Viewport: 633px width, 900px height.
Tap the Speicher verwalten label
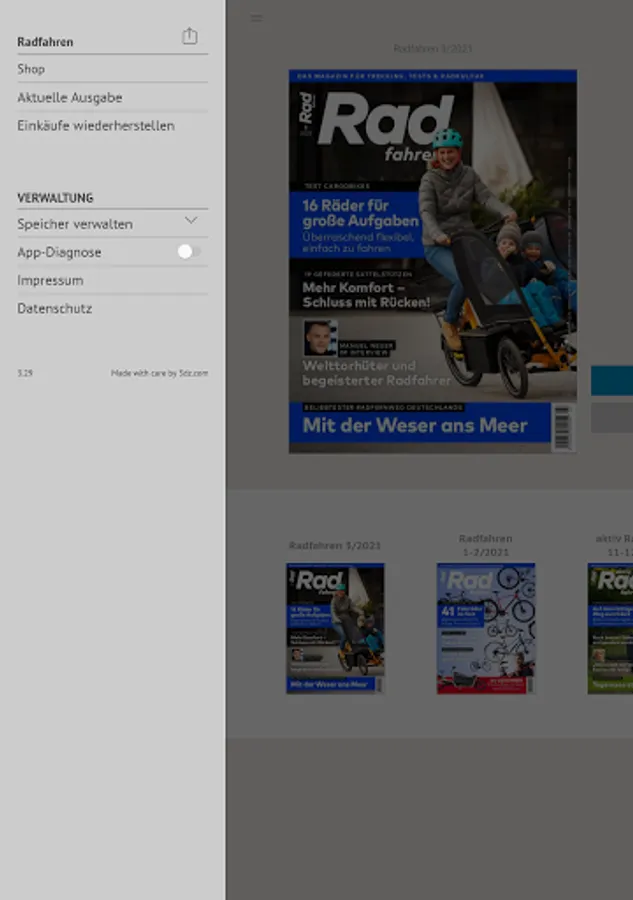click(75, 224)
